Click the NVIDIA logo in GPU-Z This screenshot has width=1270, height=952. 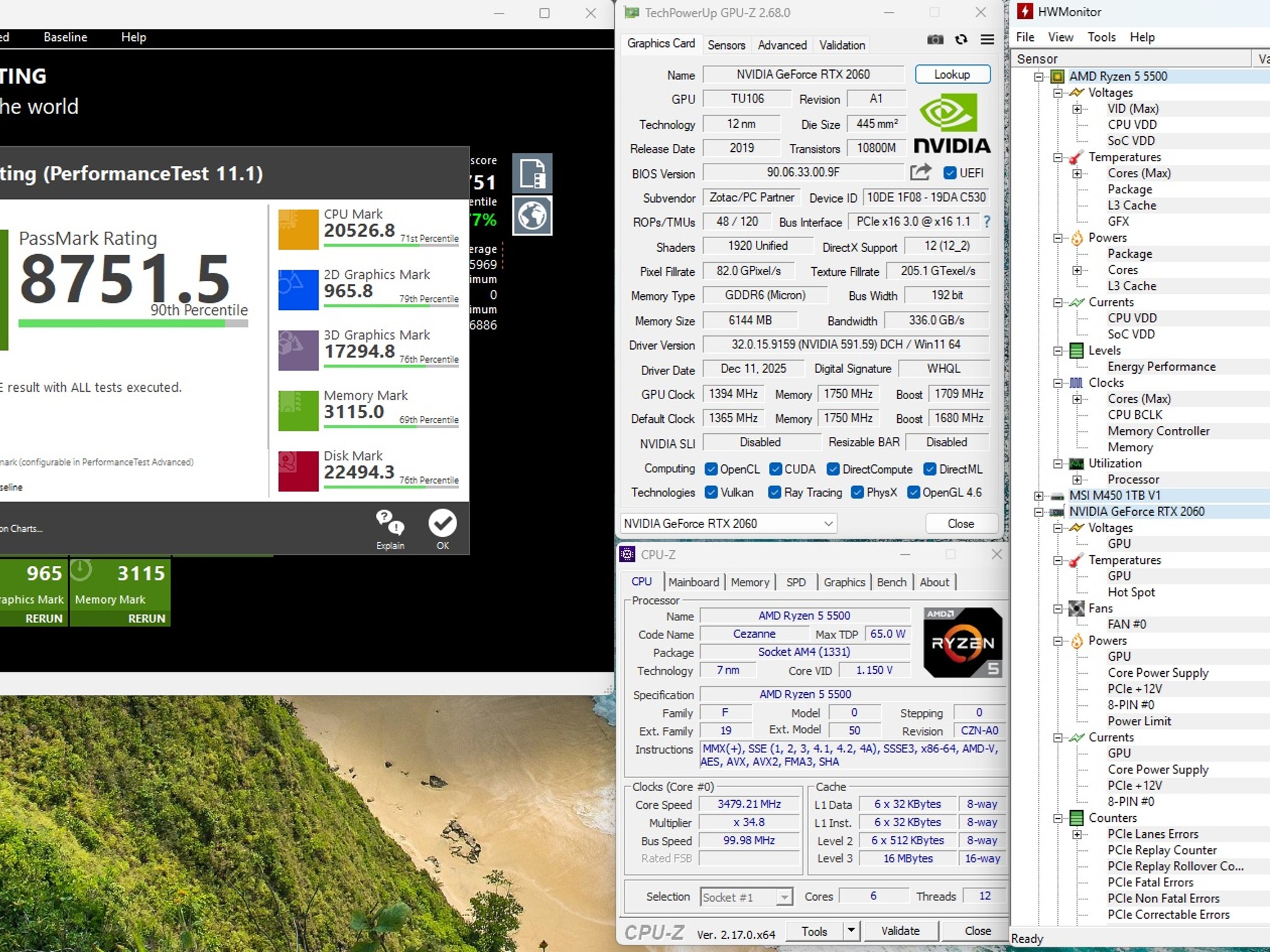pyautogui.click(x=951, y=123)
